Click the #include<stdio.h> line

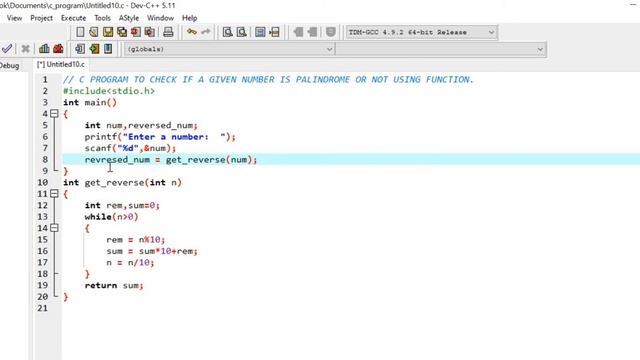click(109, 91)
